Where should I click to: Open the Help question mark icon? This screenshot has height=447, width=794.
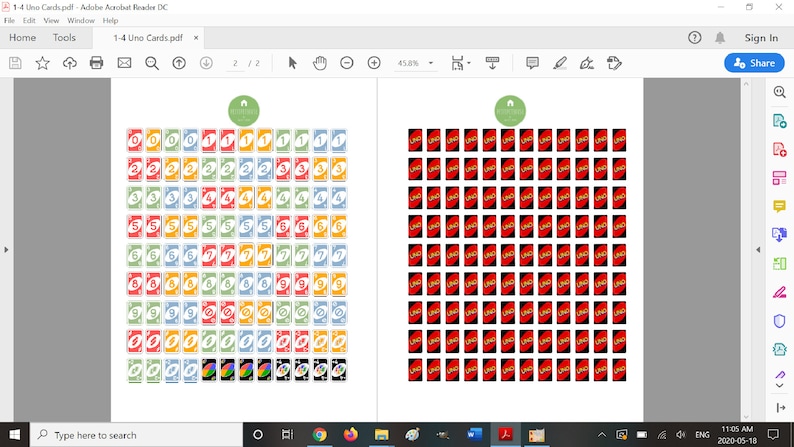[694, 37]
